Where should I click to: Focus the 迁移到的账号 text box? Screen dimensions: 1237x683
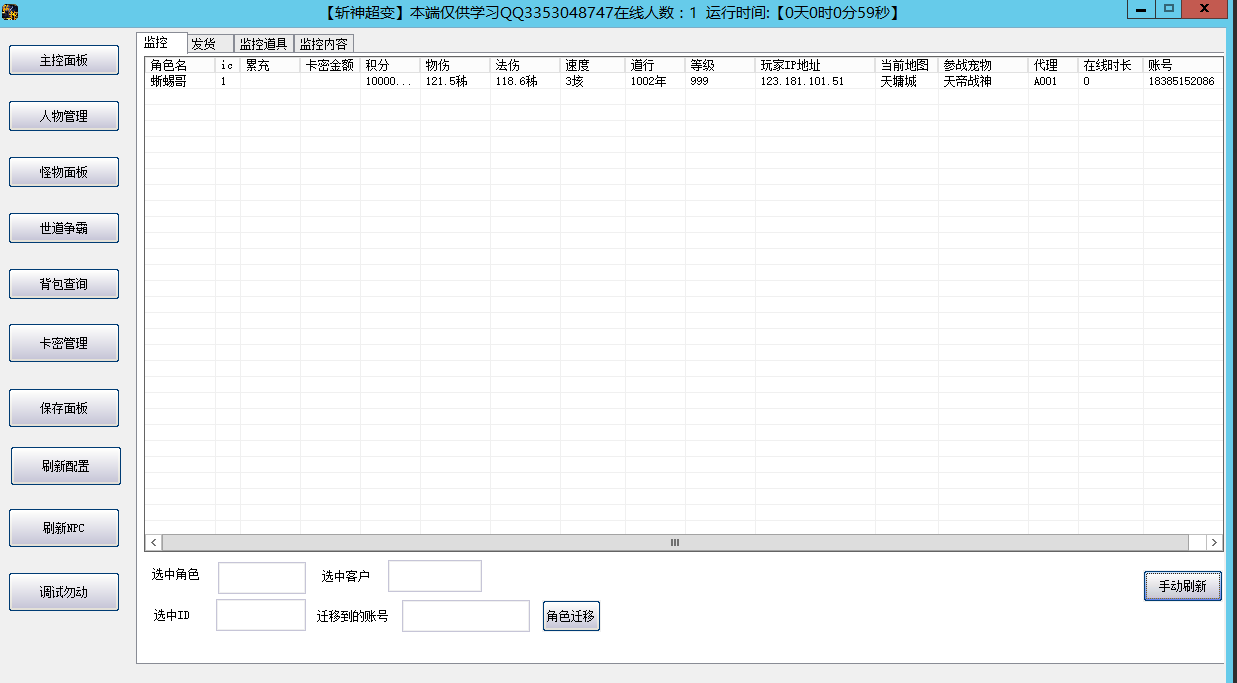point(465,616)
